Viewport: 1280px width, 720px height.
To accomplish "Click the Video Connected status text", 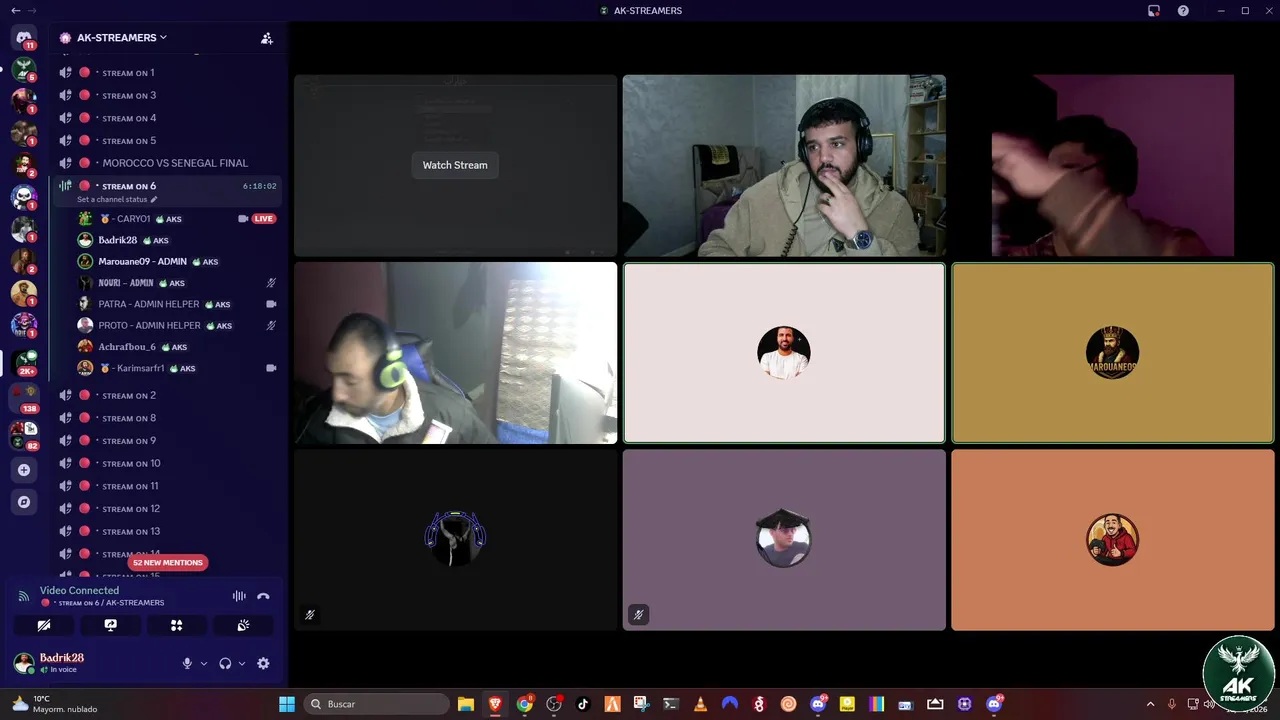I will 79,590.
